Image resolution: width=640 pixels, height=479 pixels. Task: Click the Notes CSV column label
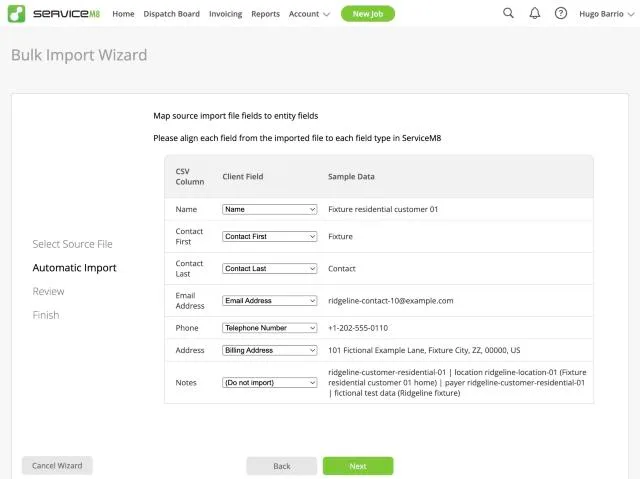click(x=186, y=383)
